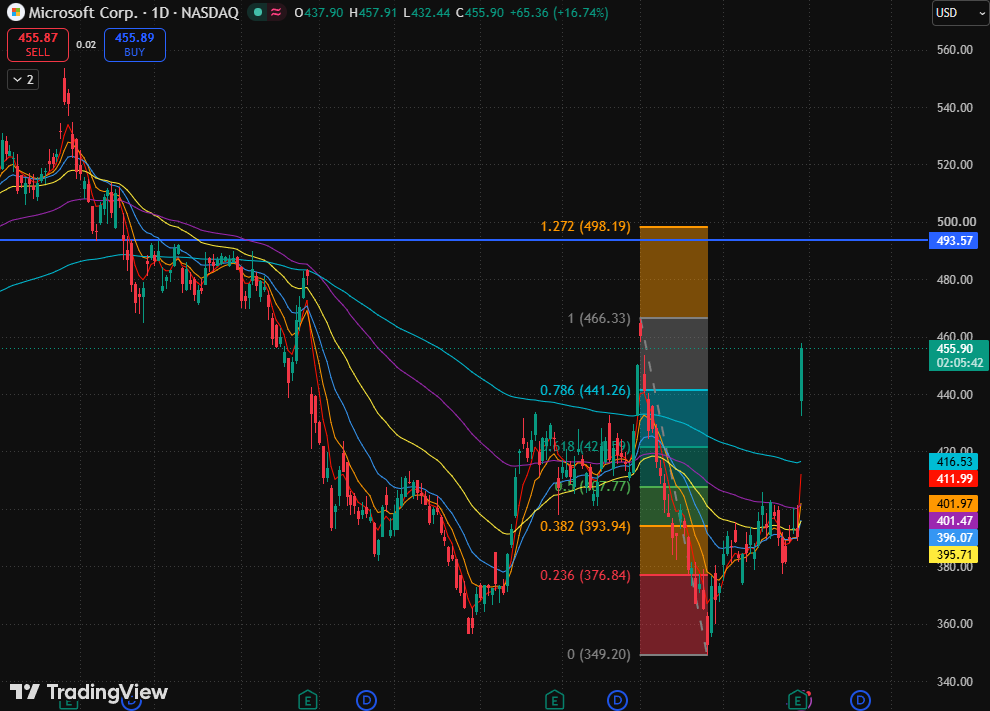
Task: Click the SELL button at 455.87
Action: tap(38, 45)
